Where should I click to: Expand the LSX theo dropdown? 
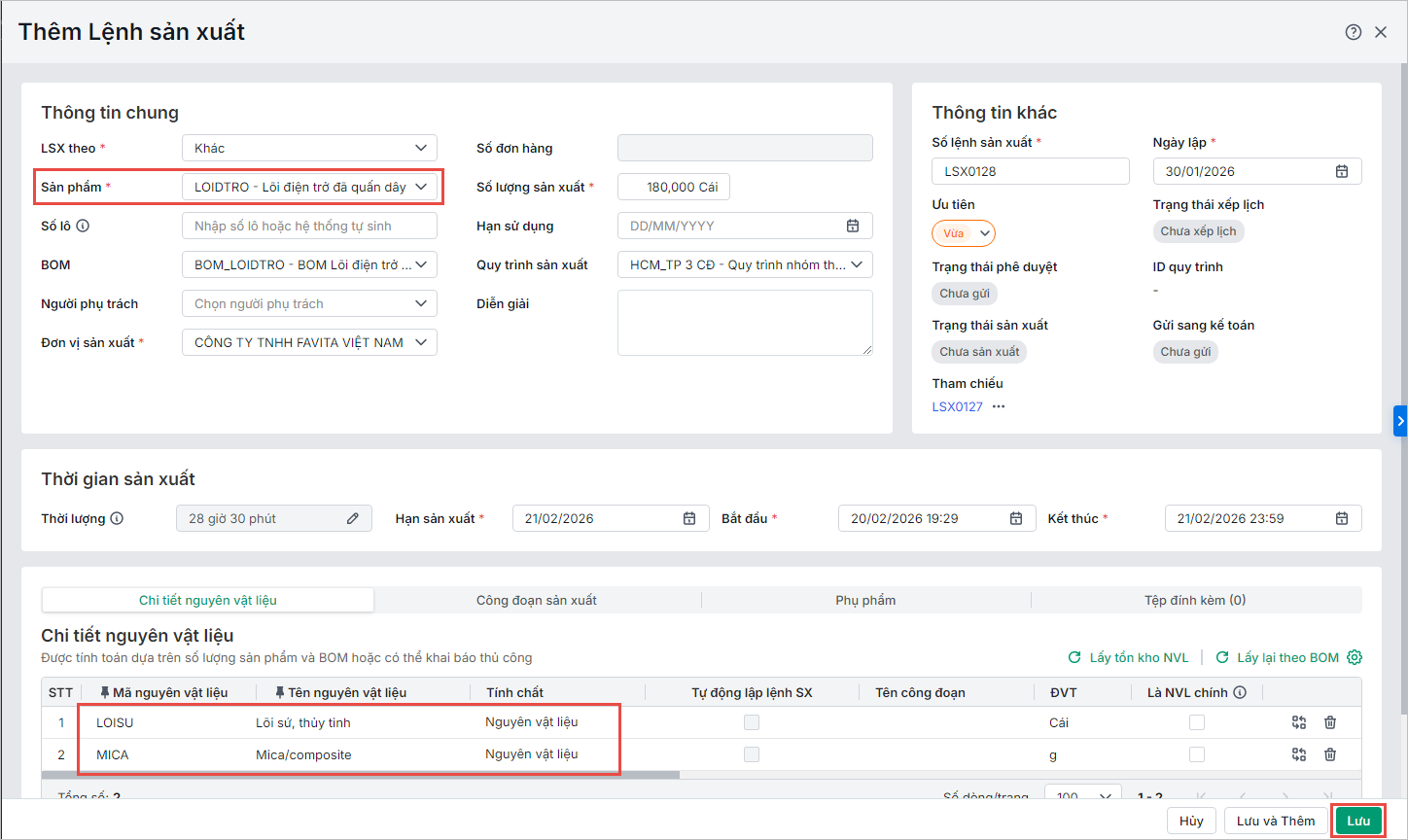[309, 148]
